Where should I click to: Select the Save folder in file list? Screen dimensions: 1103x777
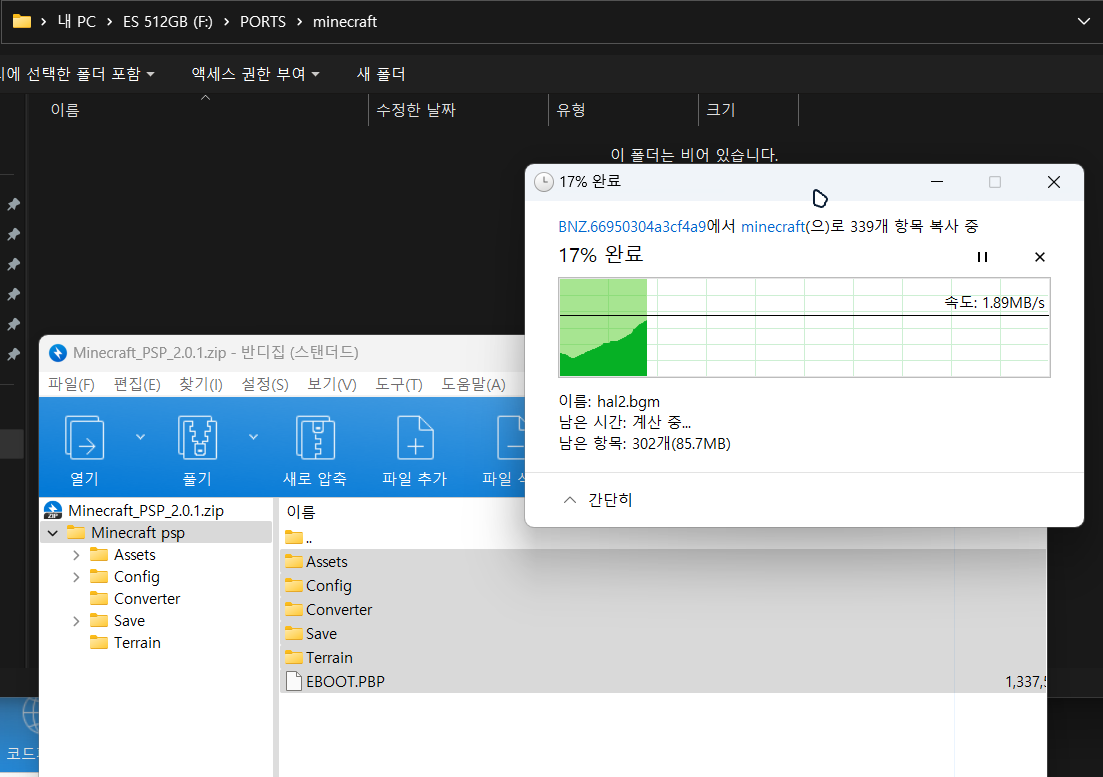click(321, 634)
